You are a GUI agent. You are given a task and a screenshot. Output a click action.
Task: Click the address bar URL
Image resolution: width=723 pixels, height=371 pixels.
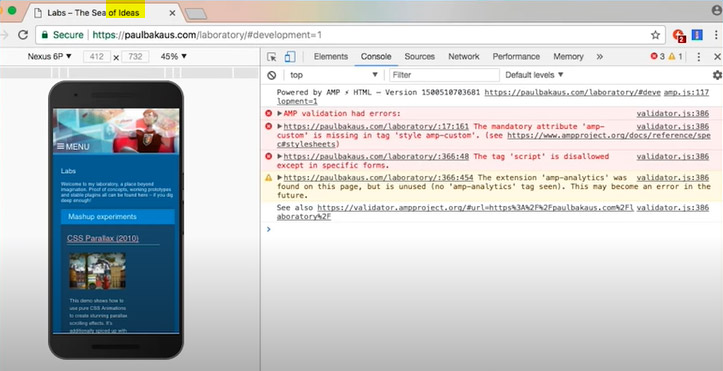(x=207, y=35)
